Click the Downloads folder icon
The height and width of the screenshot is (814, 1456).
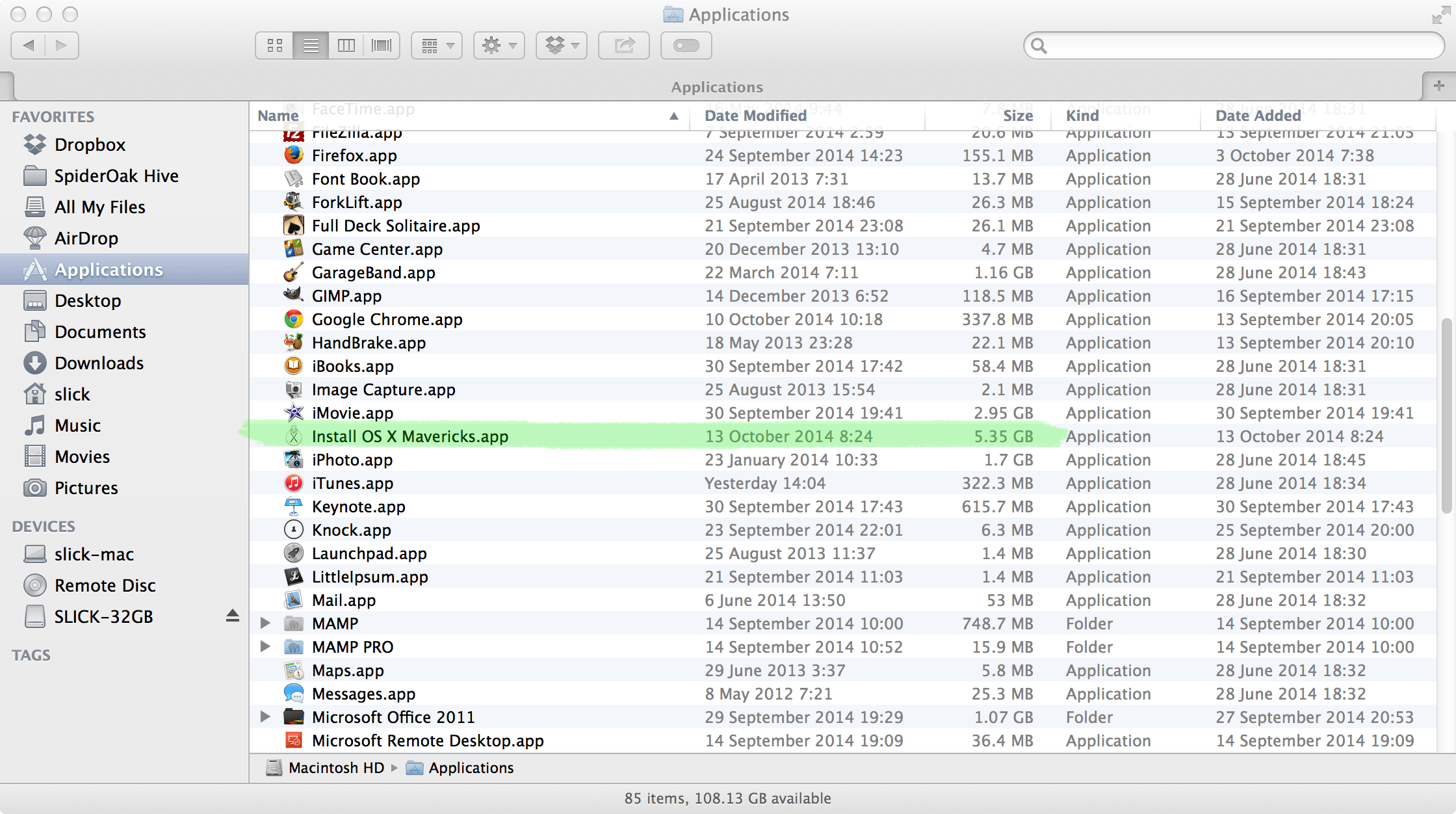[x=34, y=363]
